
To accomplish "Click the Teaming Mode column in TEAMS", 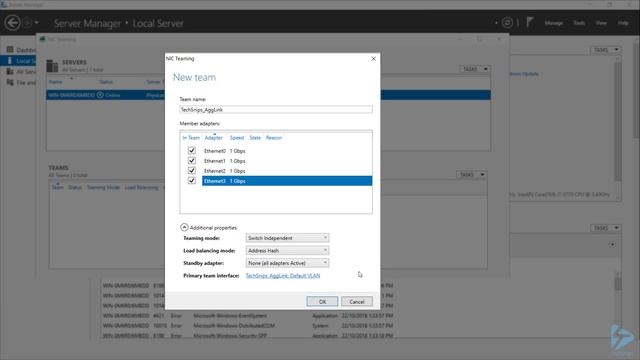I will 104,187.
